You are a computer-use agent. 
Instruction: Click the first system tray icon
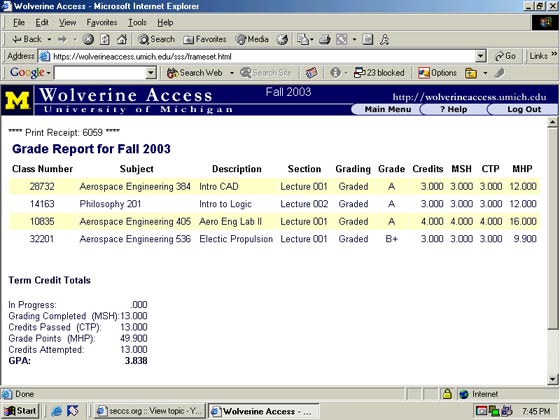[481, 411]
